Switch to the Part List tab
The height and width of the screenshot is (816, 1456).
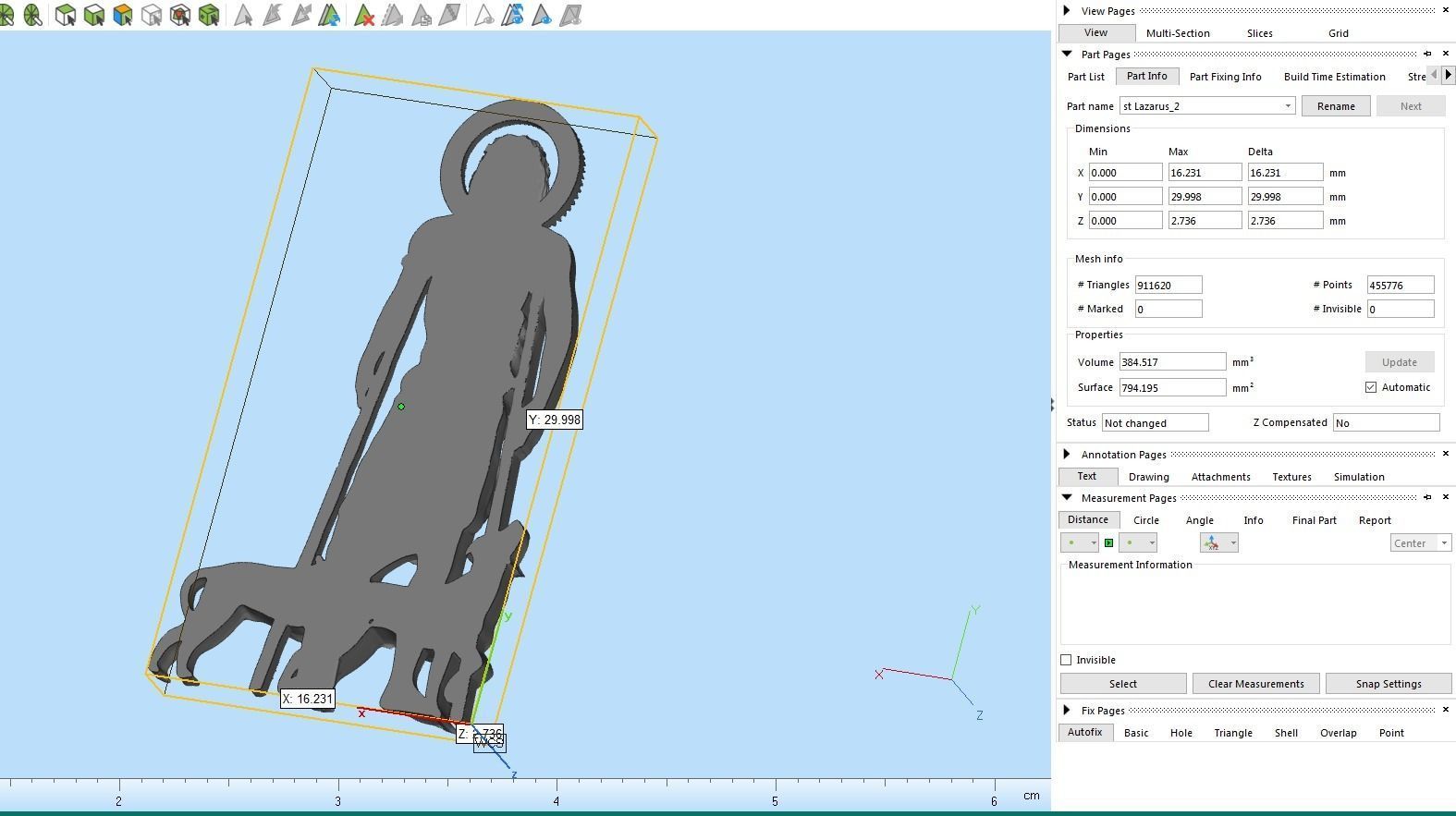[1085, 77]
